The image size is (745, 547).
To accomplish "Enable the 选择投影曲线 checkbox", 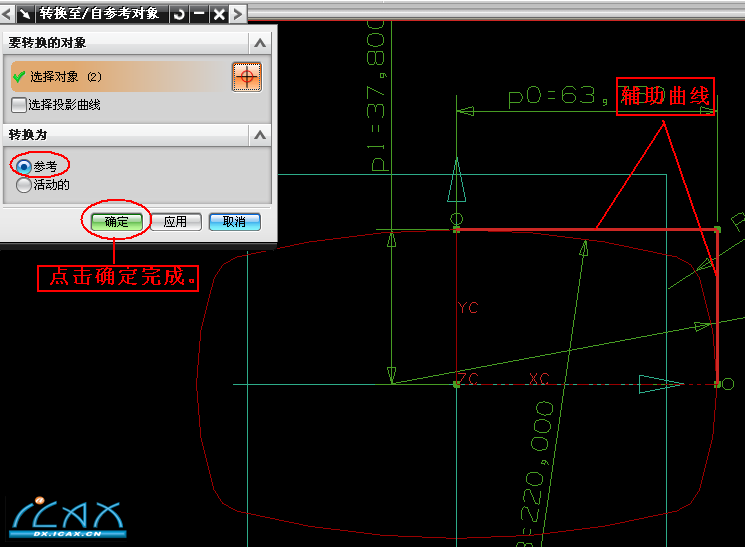I will coord(19,105).
